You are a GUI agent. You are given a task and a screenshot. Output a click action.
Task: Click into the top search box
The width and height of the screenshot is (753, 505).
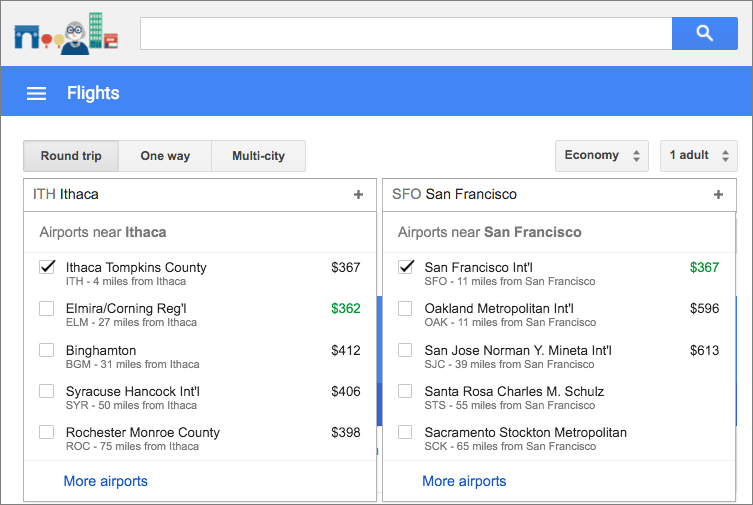(406, 33)
